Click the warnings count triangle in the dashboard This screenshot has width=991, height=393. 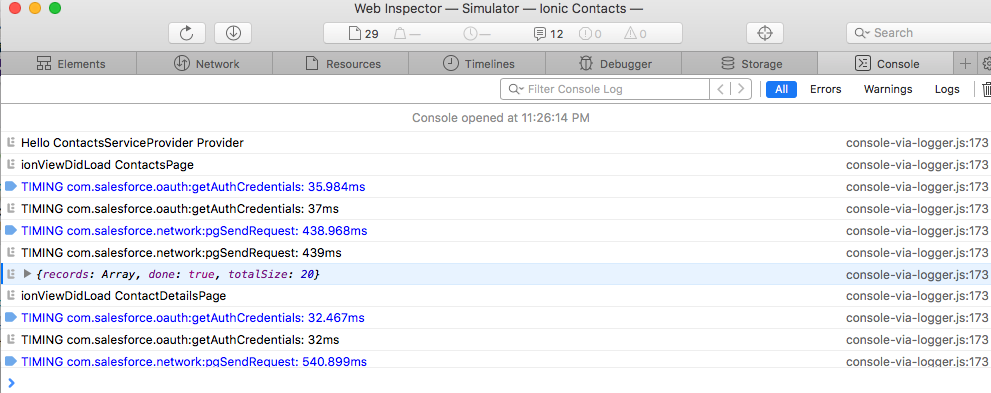635,33
